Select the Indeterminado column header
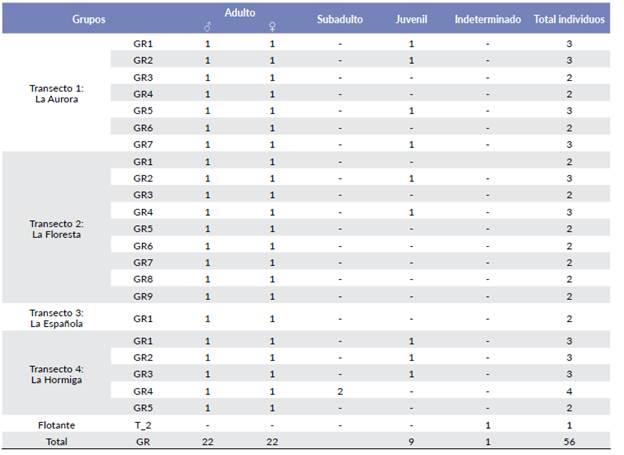This screenshot has width=624, height=455. coord(487,19)
